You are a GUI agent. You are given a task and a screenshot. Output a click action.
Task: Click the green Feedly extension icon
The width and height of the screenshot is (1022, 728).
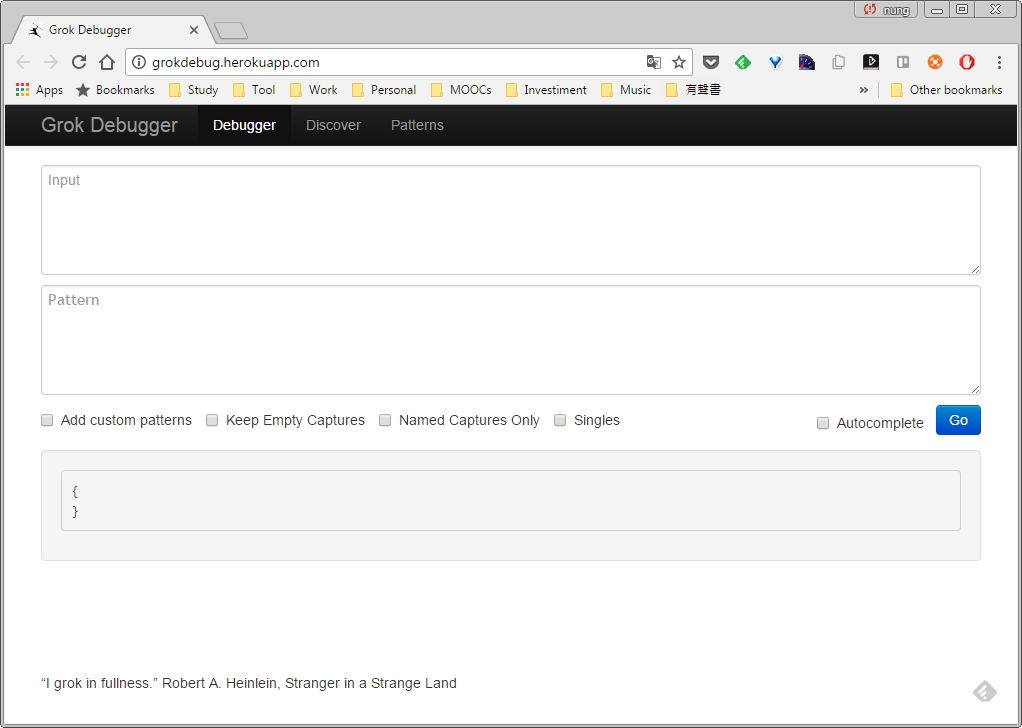[x=742, y=62]
